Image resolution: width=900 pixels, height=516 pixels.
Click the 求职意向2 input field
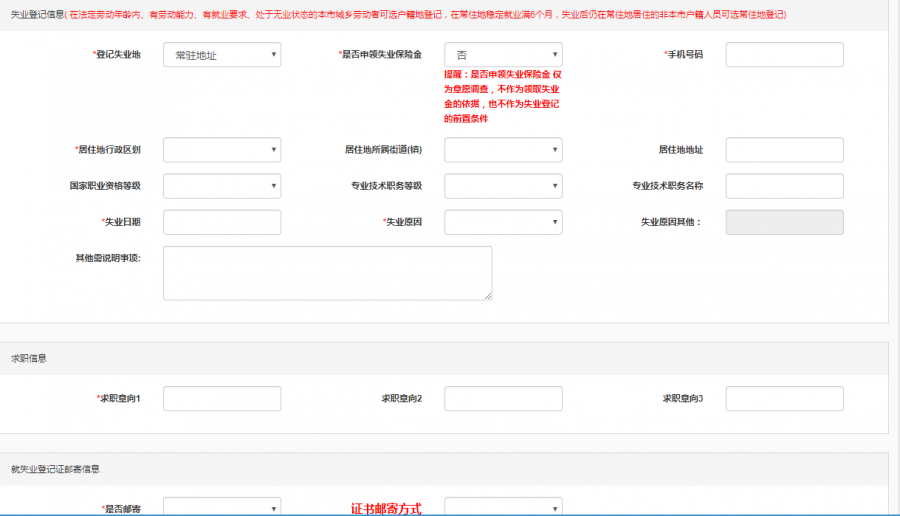(x=503, y=398)
